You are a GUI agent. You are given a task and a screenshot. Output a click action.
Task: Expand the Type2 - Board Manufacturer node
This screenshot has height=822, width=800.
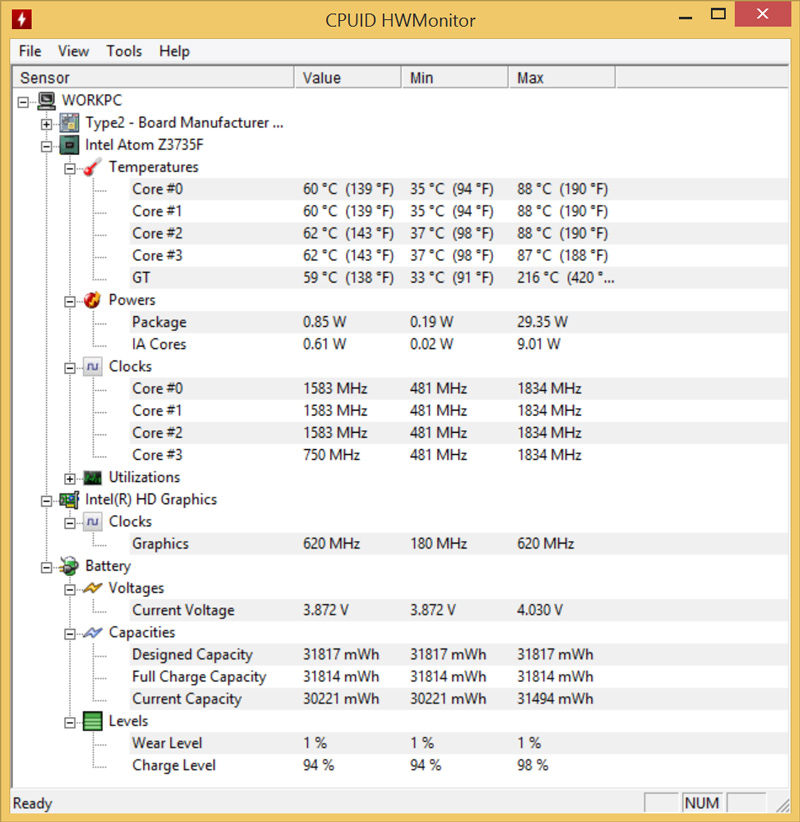click(46, 123)
